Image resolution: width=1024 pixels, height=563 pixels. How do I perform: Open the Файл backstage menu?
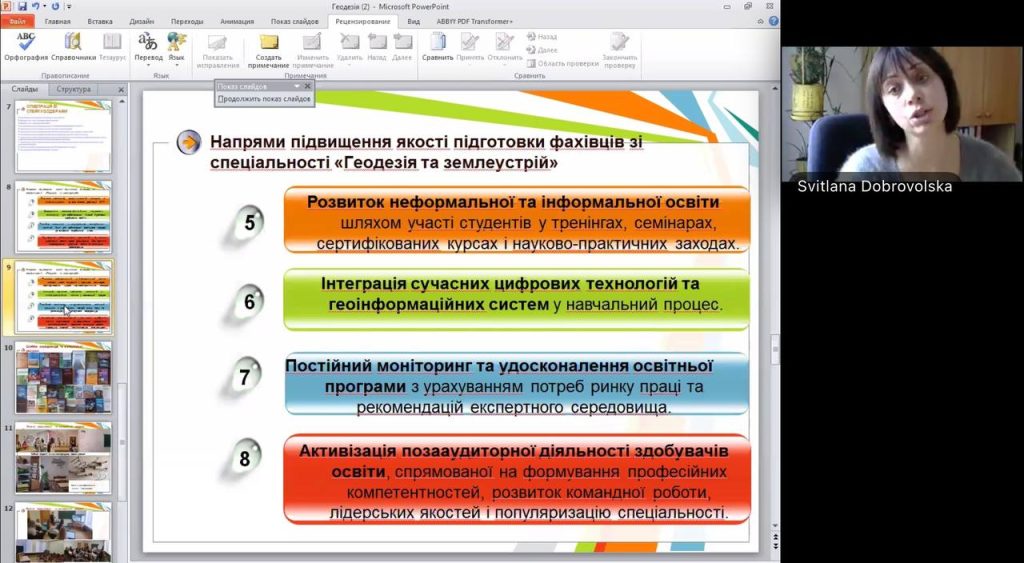point(18,20)
